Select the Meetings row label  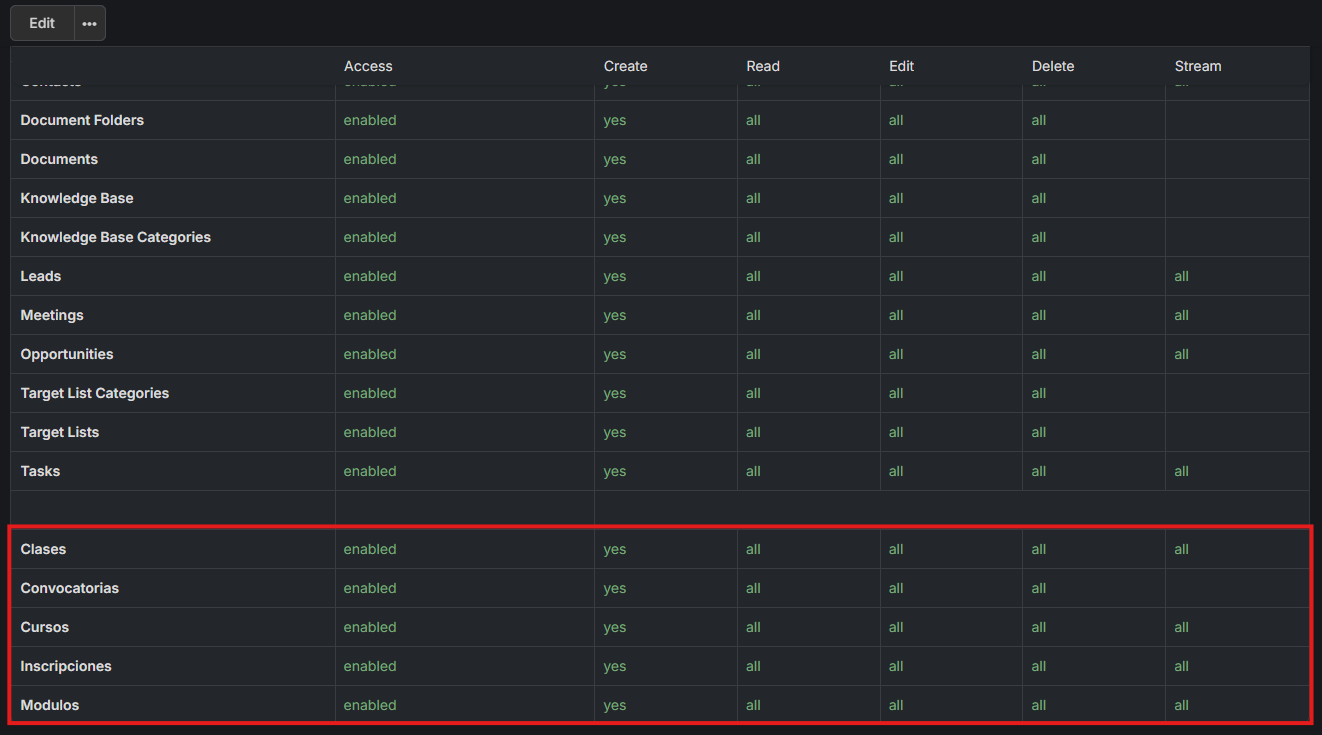(x=52, y=315)
